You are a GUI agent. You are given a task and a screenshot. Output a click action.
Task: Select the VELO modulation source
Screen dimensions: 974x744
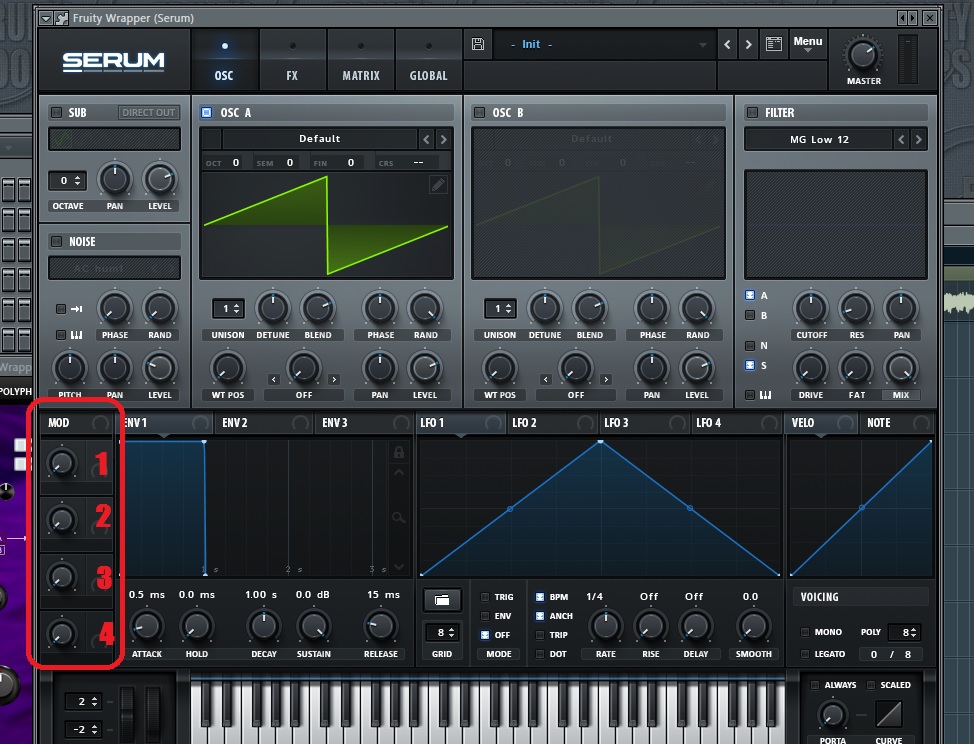tap(822, 423)
